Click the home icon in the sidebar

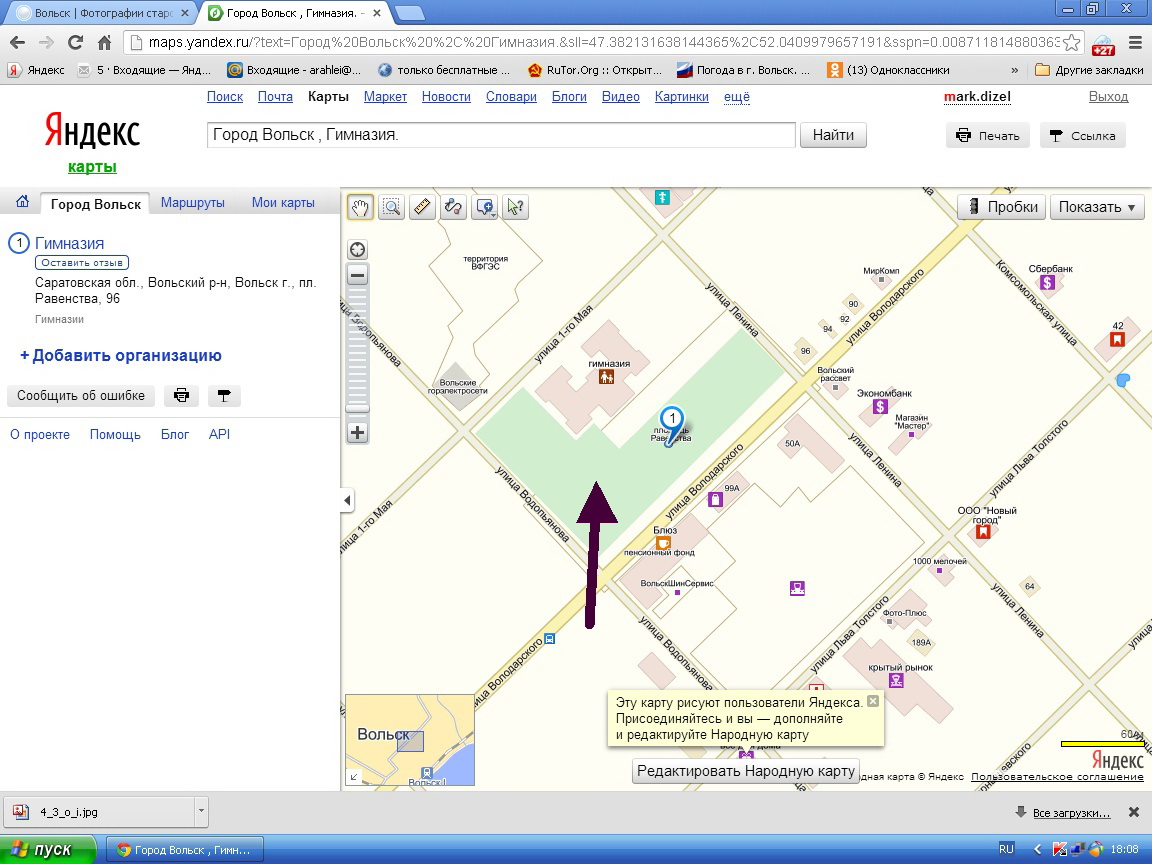click(x=22, y=202)
